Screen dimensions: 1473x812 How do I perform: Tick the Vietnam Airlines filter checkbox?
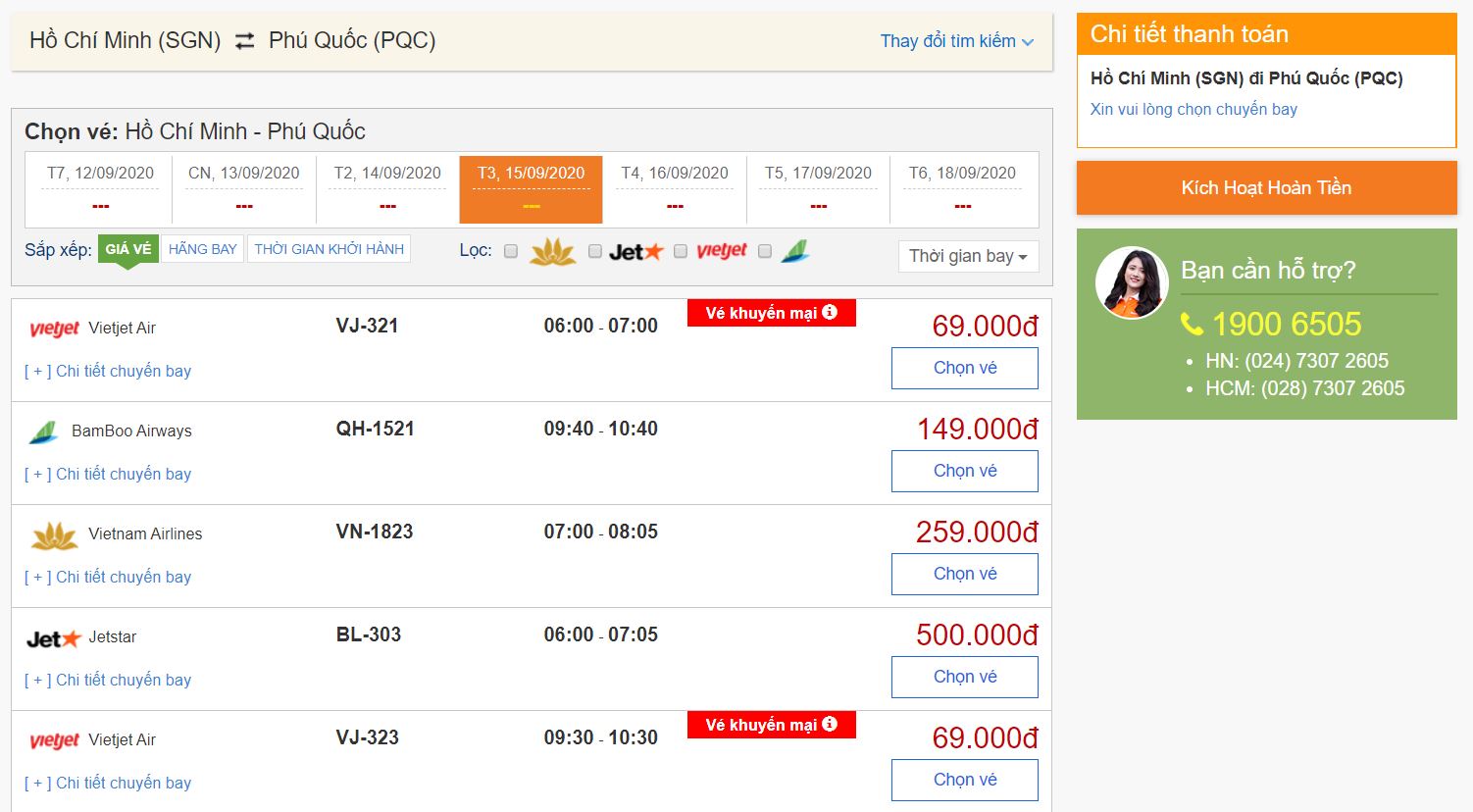pos(511,251)
